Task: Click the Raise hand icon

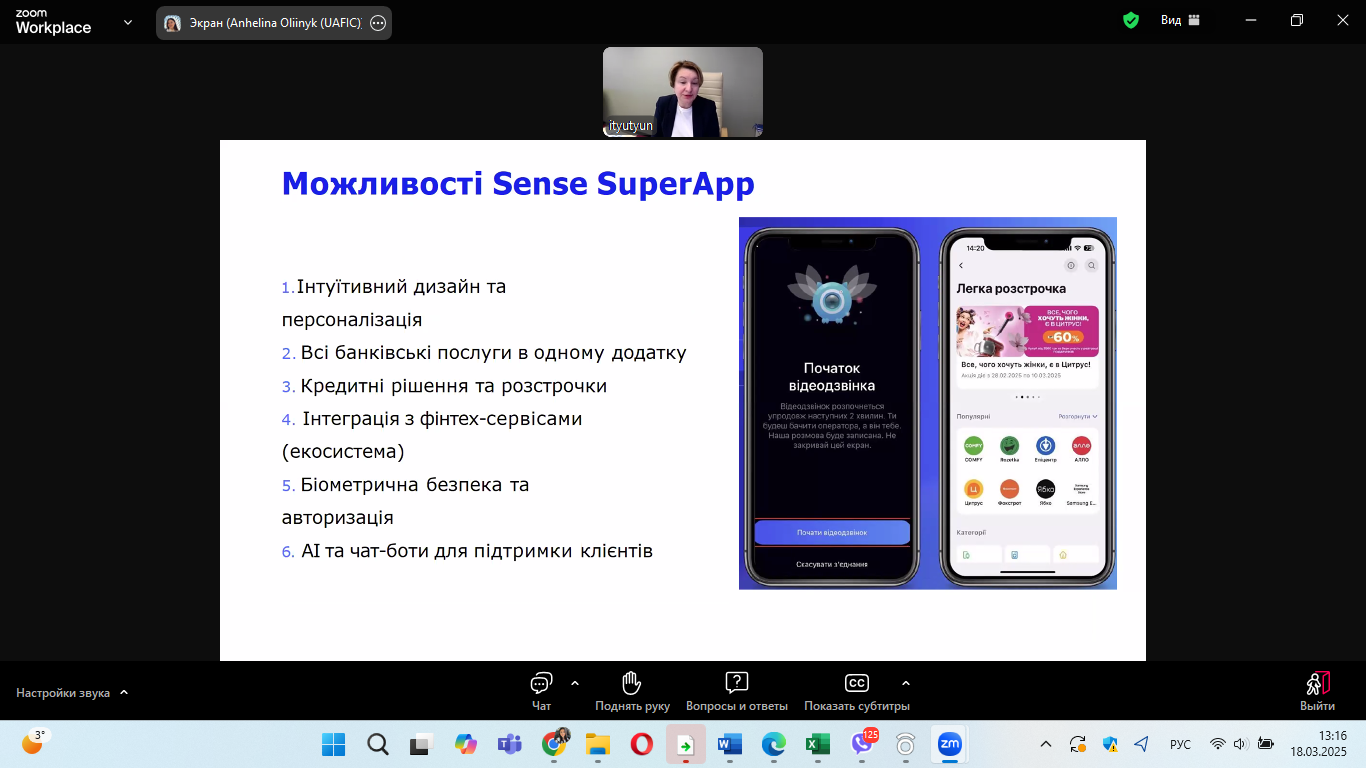Action: (632, 683)
